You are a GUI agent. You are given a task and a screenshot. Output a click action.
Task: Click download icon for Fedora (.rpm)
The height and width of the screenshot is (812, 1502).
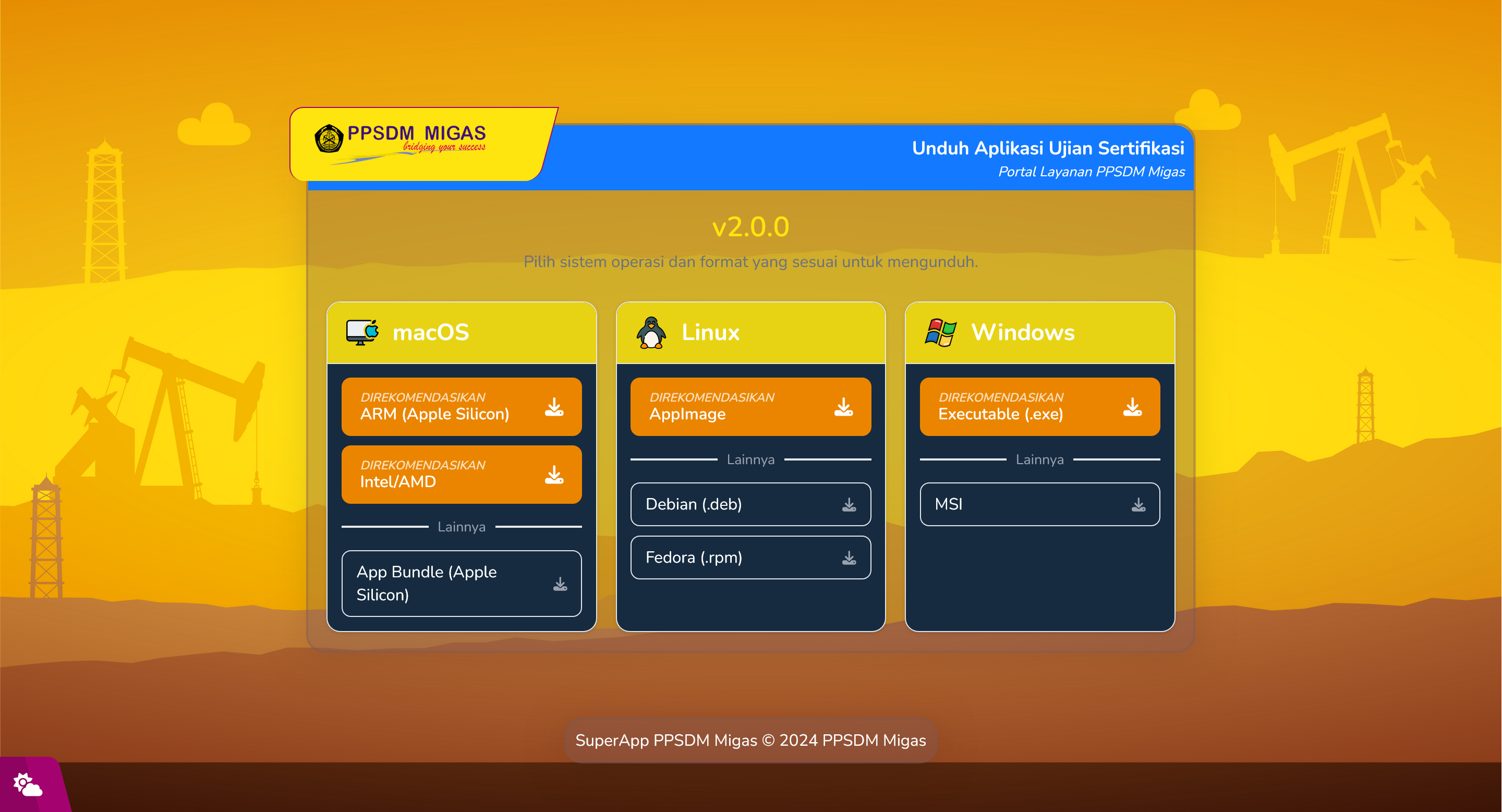coord(849,558)
